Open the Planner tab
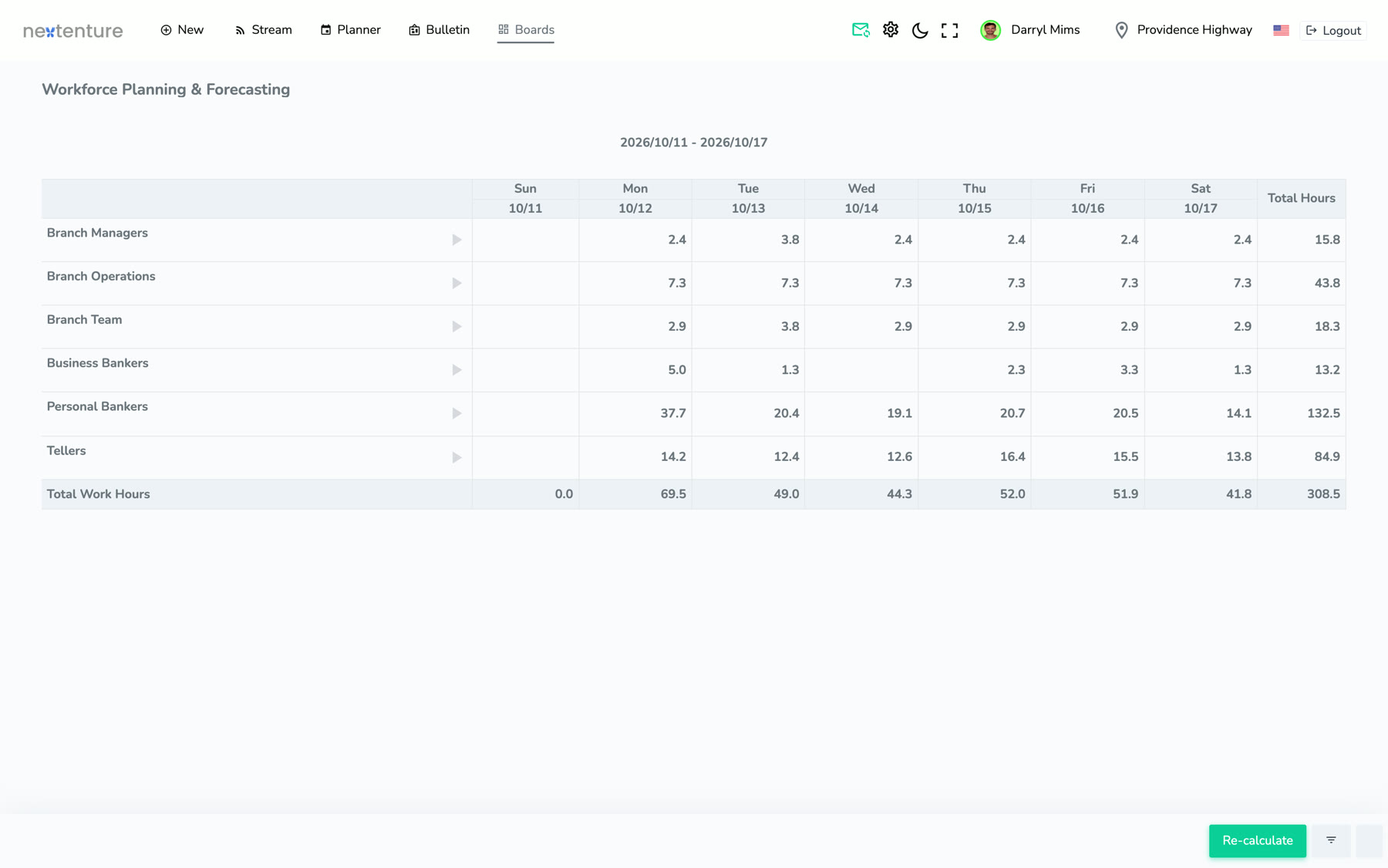This screenshot has height=868, width=1388. tap(350, 30)
